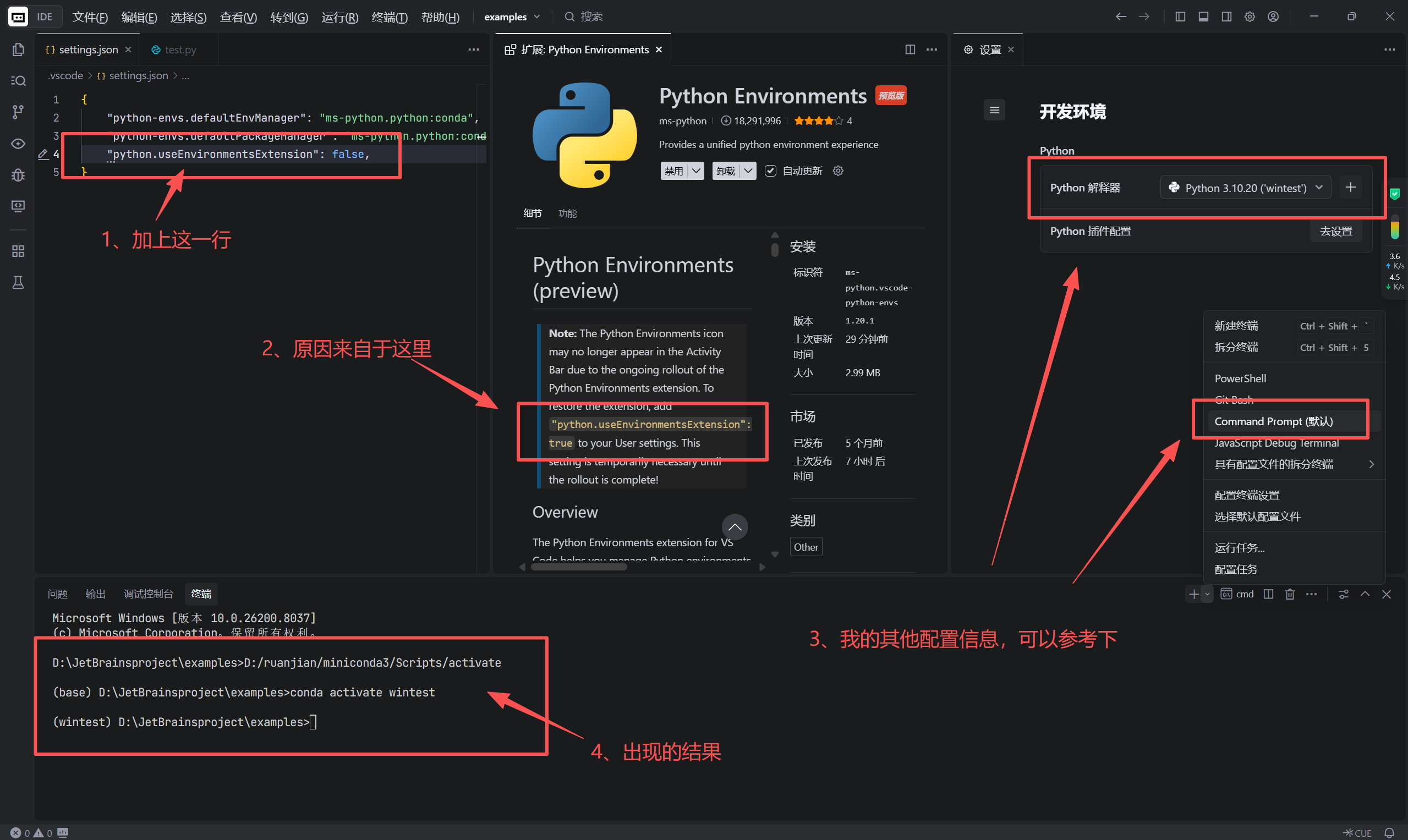Click the kill terminal trash icon
Viewport: 1408px width, 840px height.
1290,594
